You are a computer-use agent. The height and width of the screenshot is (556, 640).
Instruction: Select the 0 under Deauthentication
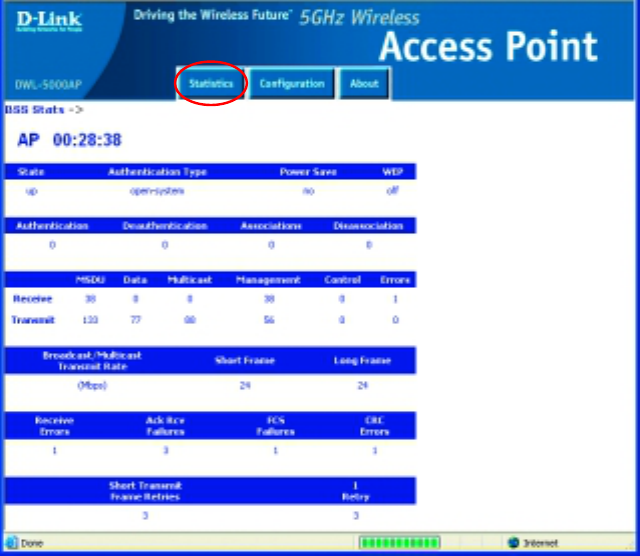(x=165, y=245)
